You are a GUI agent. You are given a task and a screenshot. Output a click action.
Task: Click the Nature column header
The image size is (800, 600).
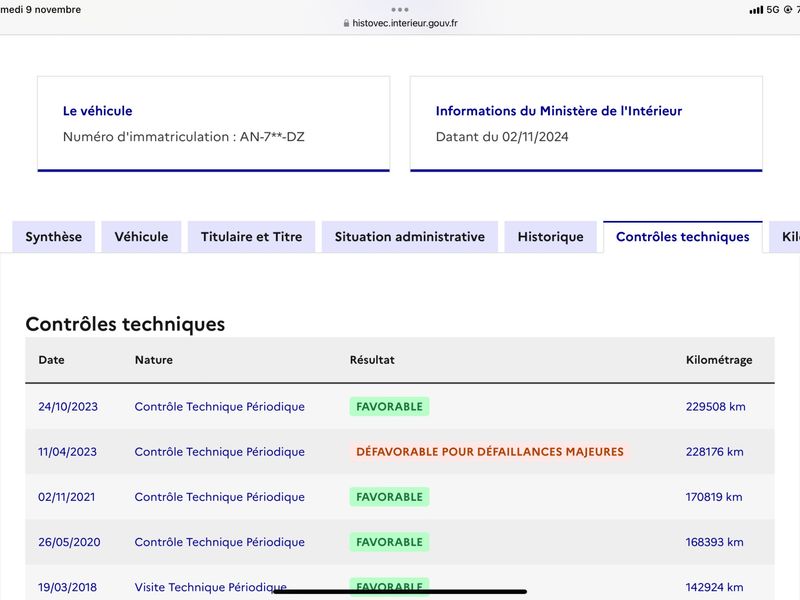[x=154, y=360]
